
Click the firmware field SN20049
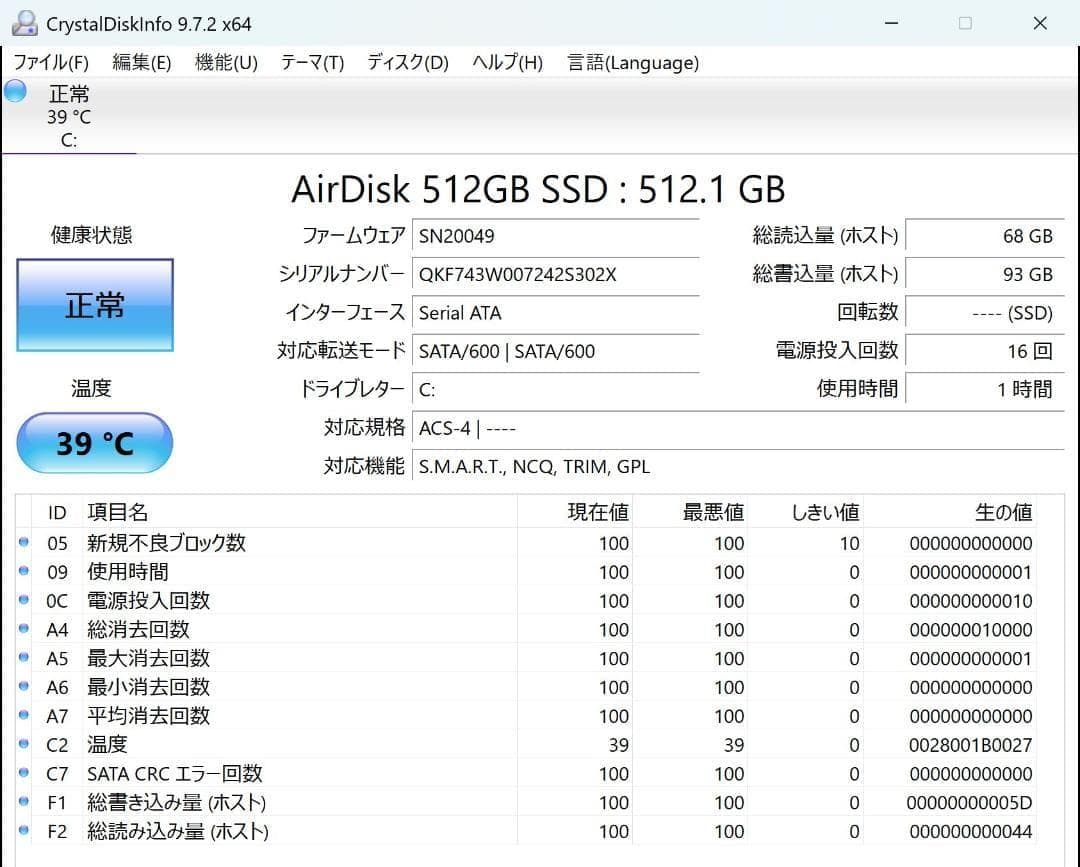556,236
